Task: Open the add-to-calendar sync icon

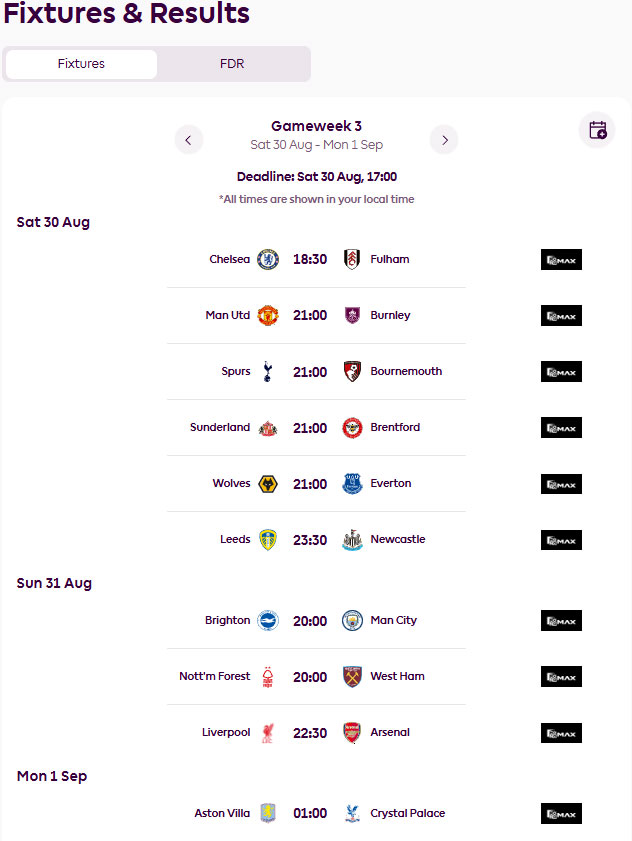Action: (597, 130)
